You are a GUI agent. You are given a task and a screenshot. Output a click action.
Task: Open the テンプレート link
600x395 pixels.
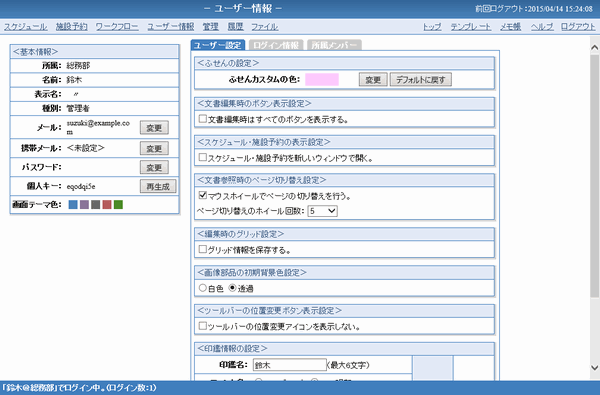471,27
